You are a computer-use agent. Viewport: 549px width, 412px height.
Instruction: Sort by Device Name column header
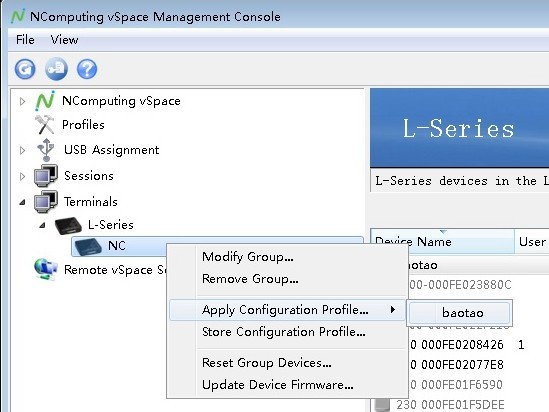[443, 242]
